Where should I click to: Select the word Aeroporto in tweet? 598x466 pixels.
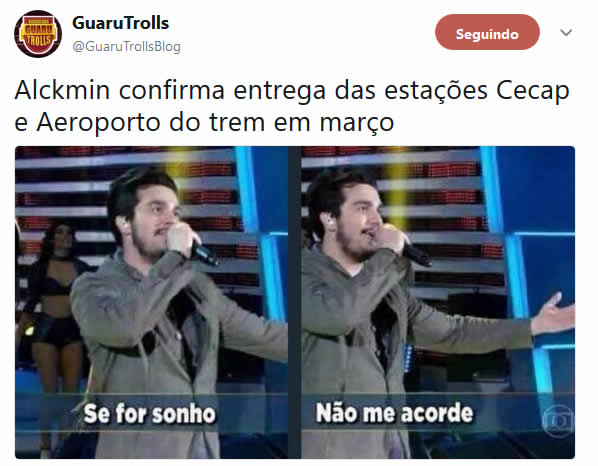[x=98, y=123]
